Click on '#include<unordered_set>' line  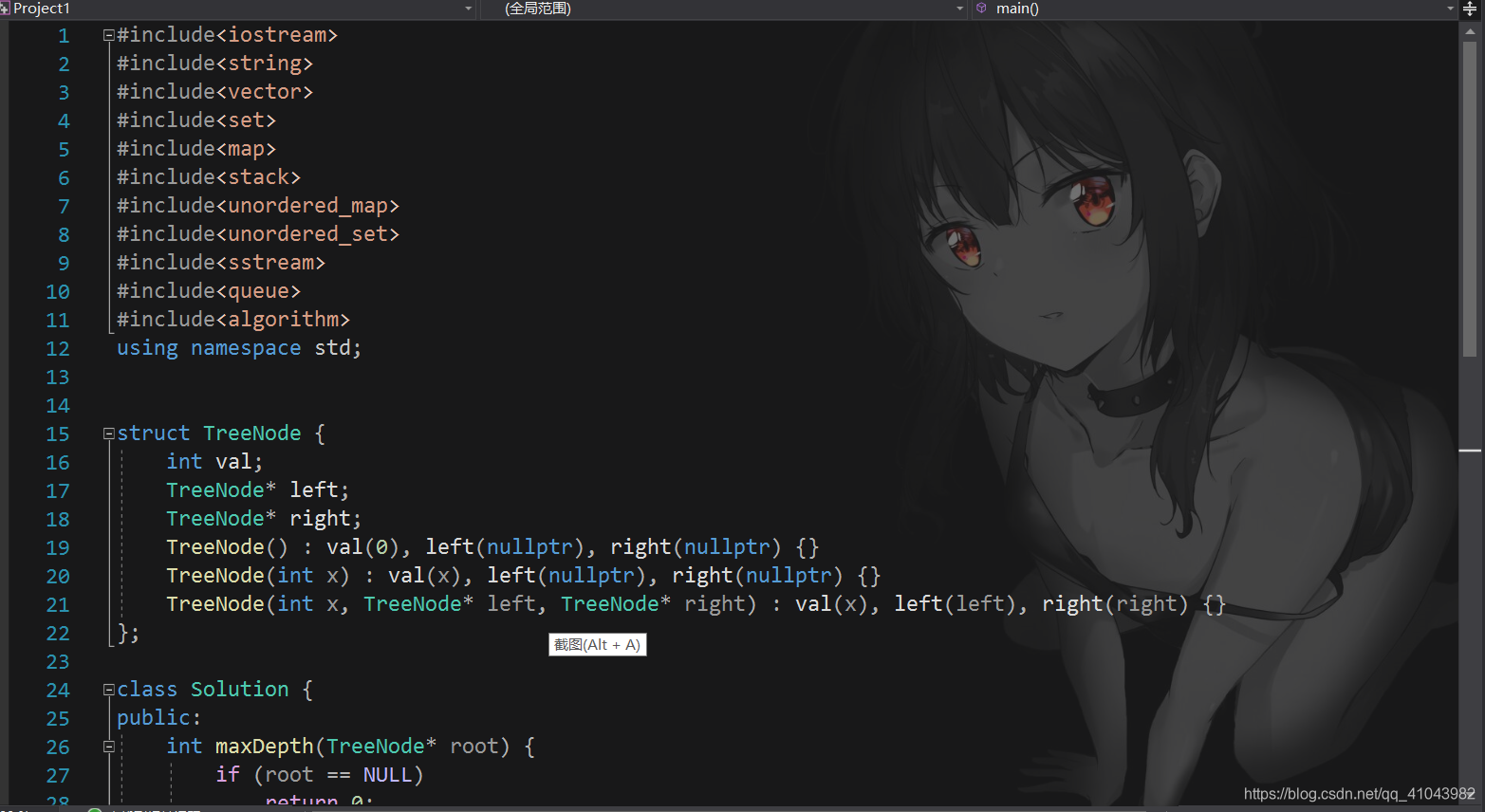pos(258,234)
